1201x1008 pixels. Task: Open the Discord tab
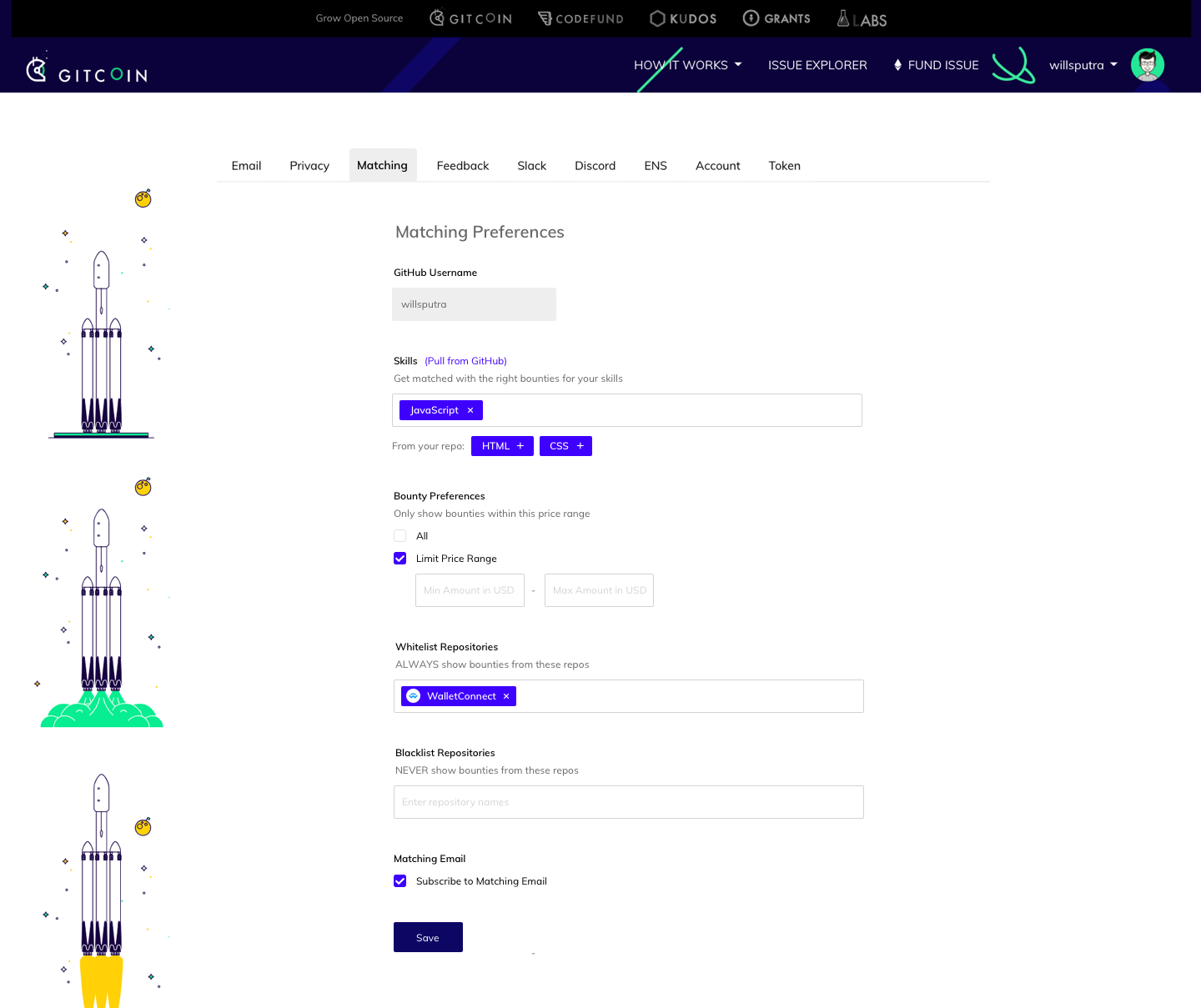click(595, 166)
